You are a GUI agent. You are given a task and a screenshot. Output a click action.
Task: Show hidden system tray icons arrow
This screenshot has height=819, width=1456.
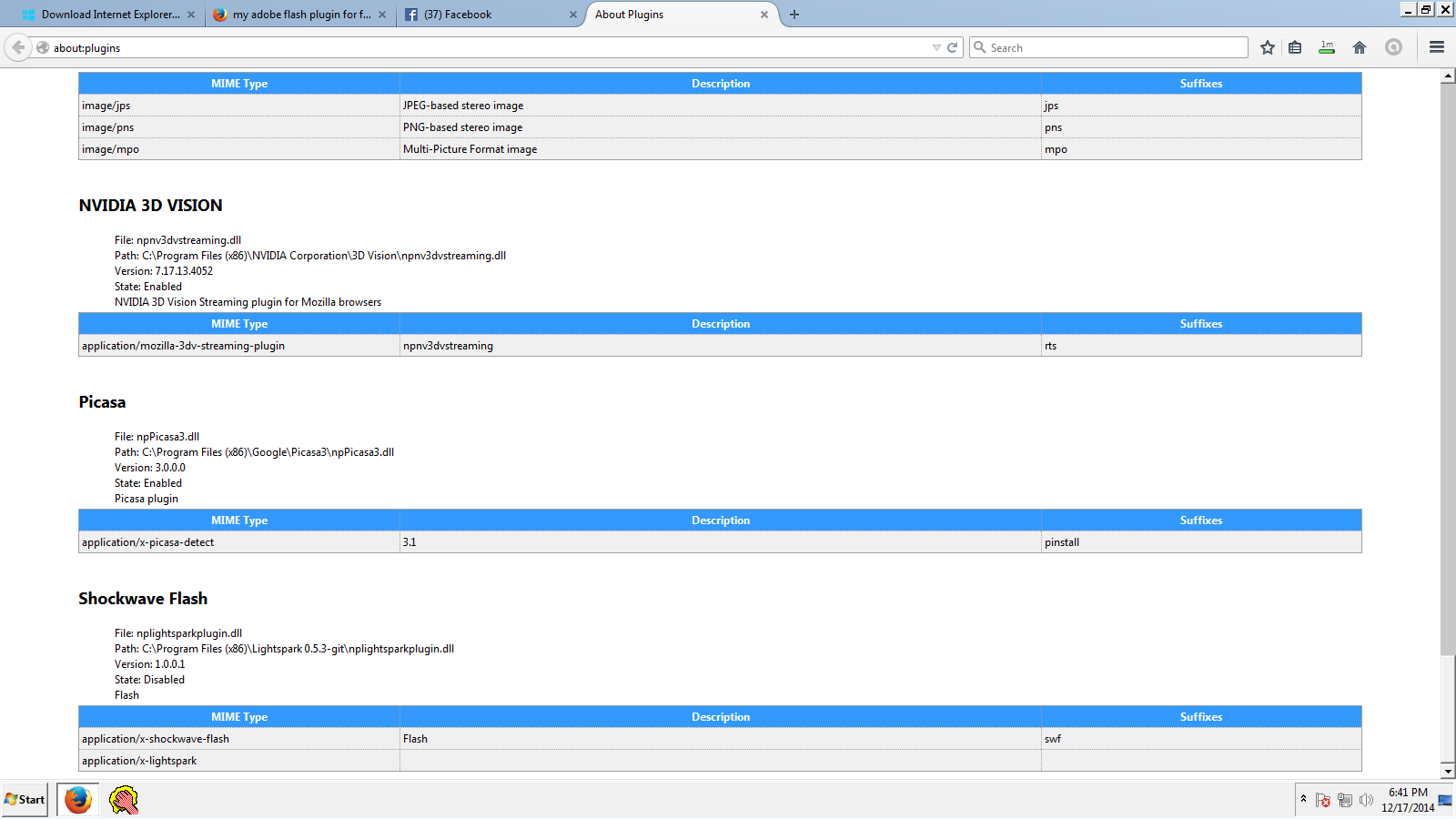[1303, 799]
